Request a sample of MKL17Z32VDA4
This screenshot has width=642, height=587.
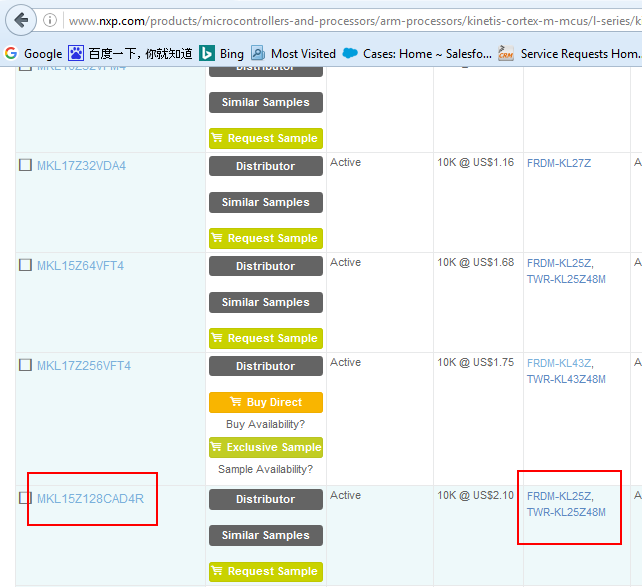(x=266, y=238)
